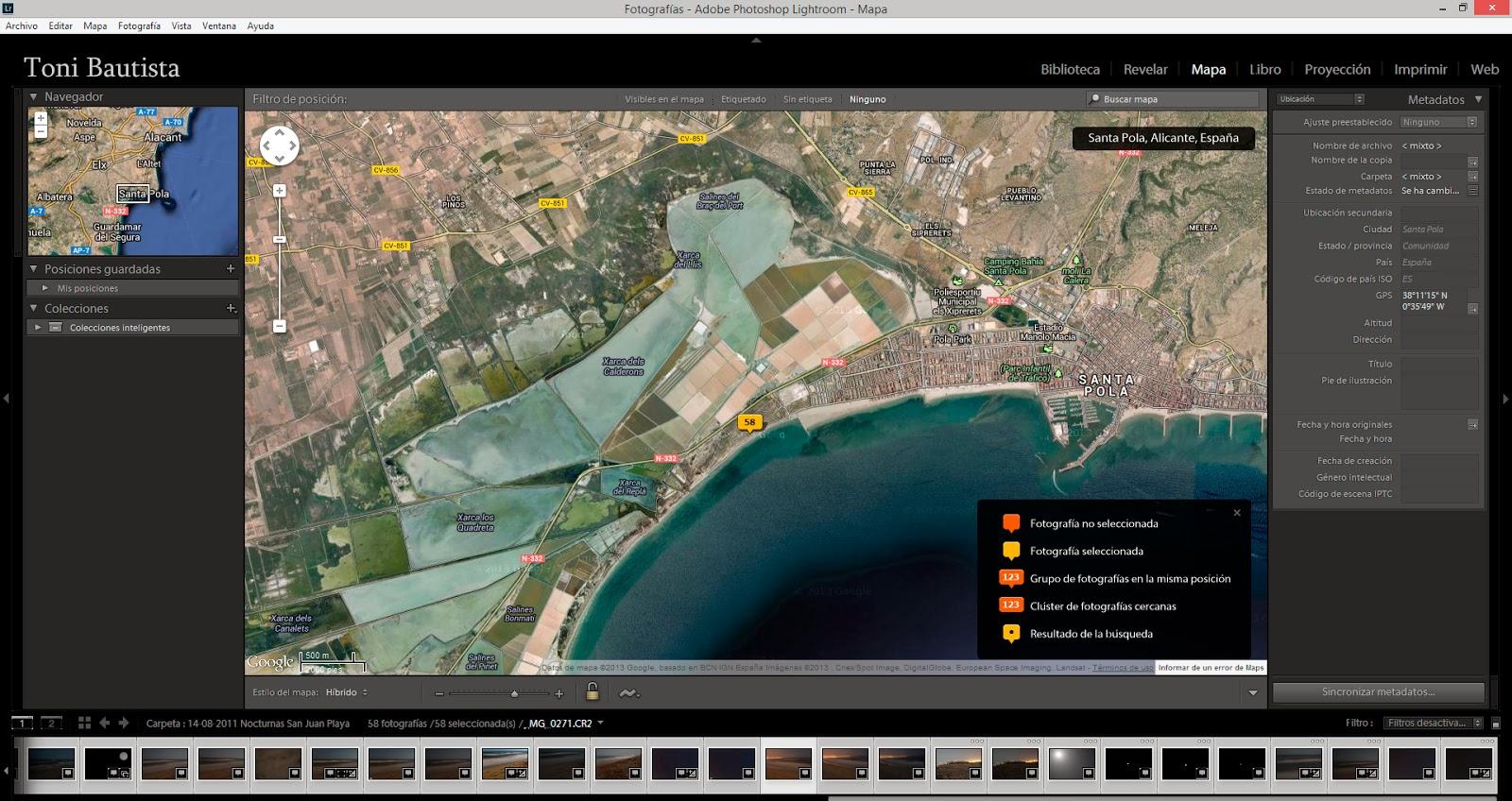This screenshot has height=801, width=1512.
Task: Click 'Sincronizar metadatos...' button
Action: (x=1379, y=691)
